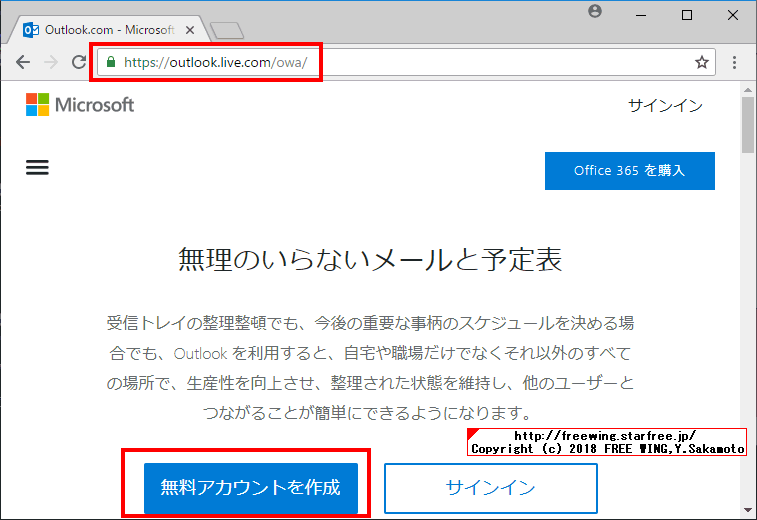Click scrollbar up arrow
The image size is (757, 520).
748,90
